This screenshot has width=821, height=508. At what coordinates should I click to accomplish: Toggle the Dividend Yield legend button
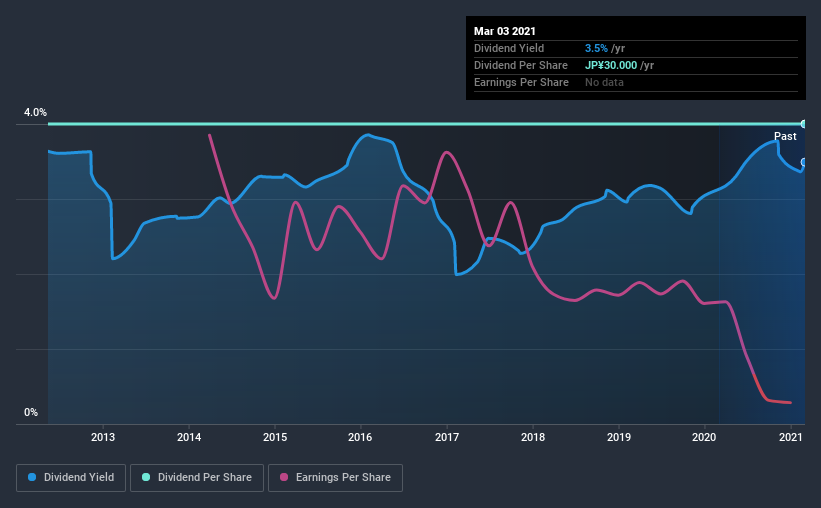71,478
